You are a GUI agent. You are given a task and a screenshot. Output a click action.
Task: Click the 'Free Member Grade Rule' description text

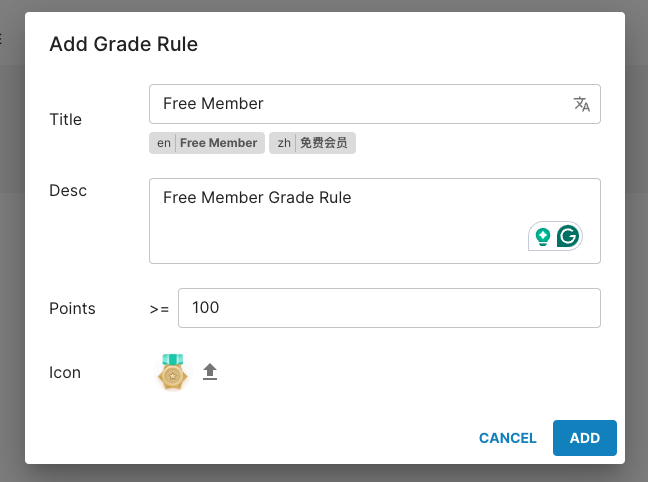[x=257, y=198]
